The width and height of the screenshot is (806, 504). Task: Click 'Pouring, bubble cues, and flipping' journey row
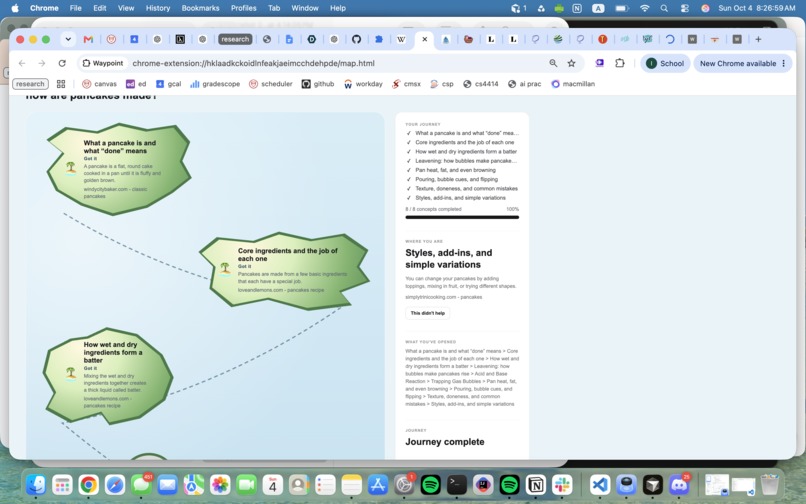coord(462,179)
